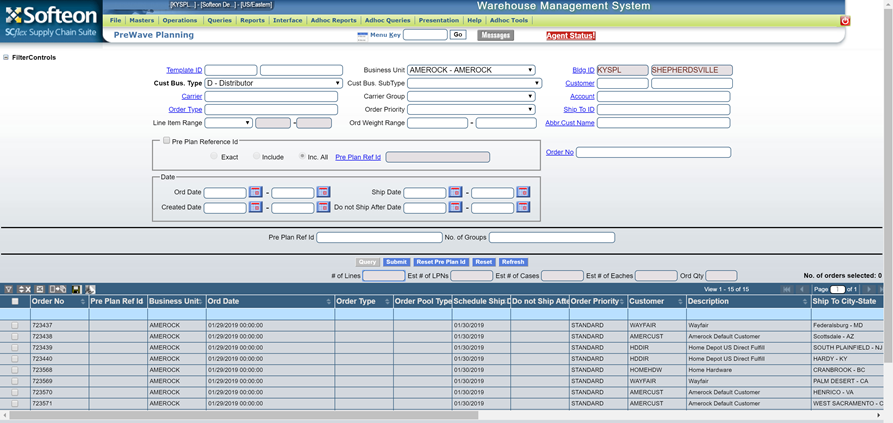Screen dimensions: 893x423
Task: Open the Business Unit dropdown
Action: [471, 70]
